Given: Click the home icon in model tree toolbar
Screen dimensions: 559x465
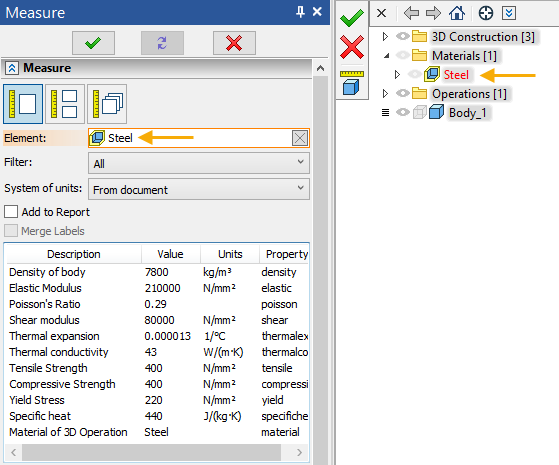Looking at the screenshot, I should [457, 13].
